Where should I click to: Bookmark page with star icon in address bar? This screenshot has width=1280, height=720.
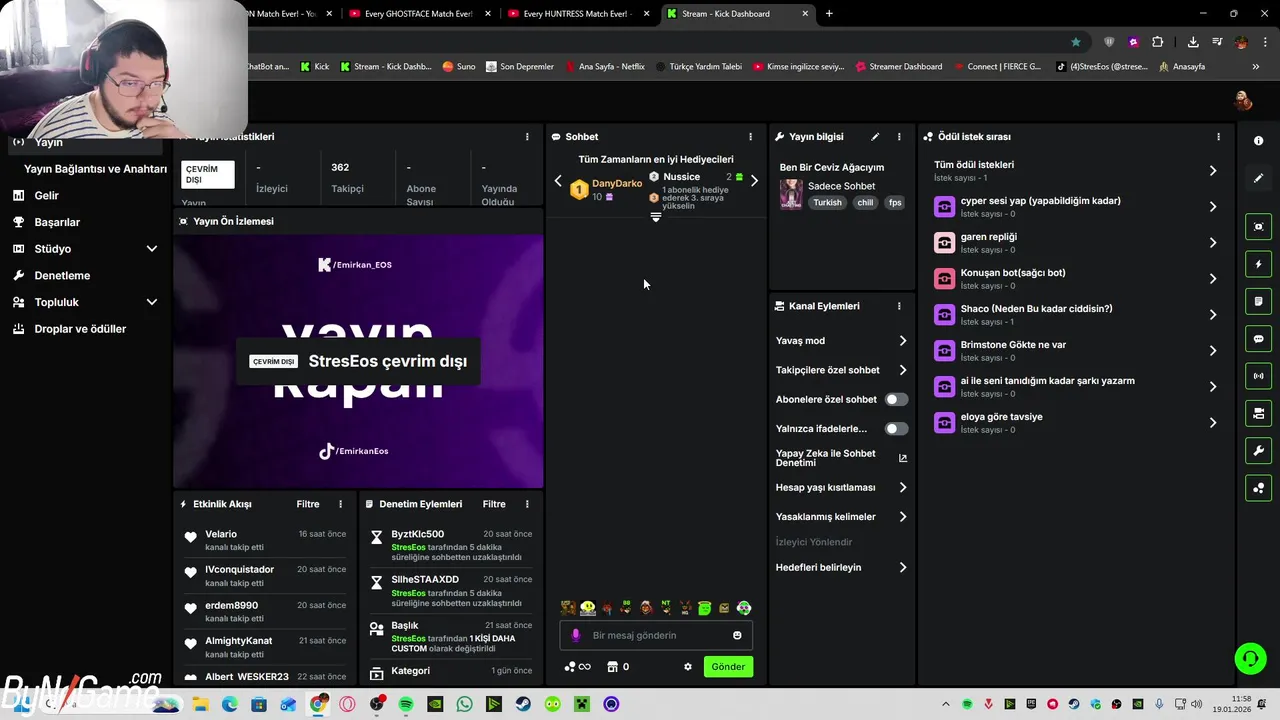[1076, 42]
